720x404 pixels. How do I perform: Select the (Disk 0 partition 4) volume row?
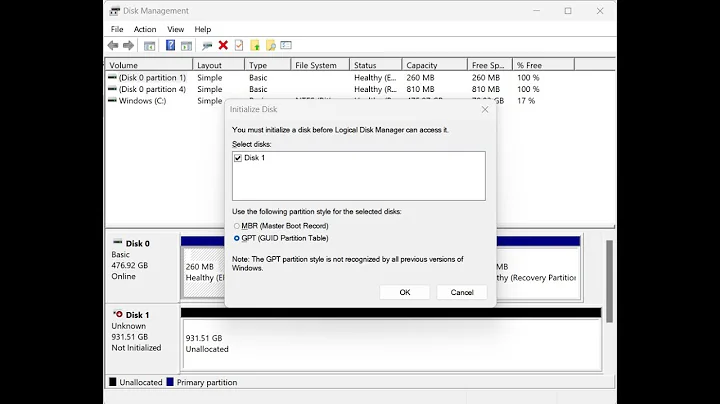360,89
